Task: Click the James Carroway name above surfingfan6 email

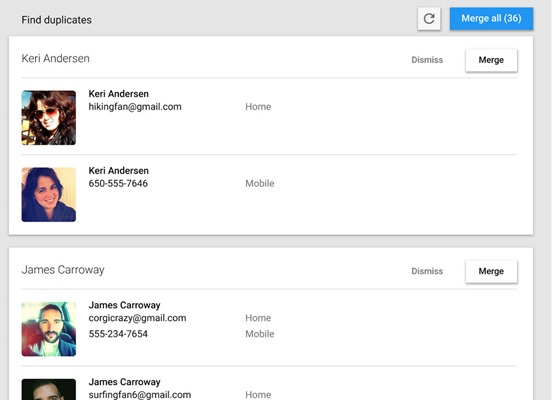Action: pos(124,382)
